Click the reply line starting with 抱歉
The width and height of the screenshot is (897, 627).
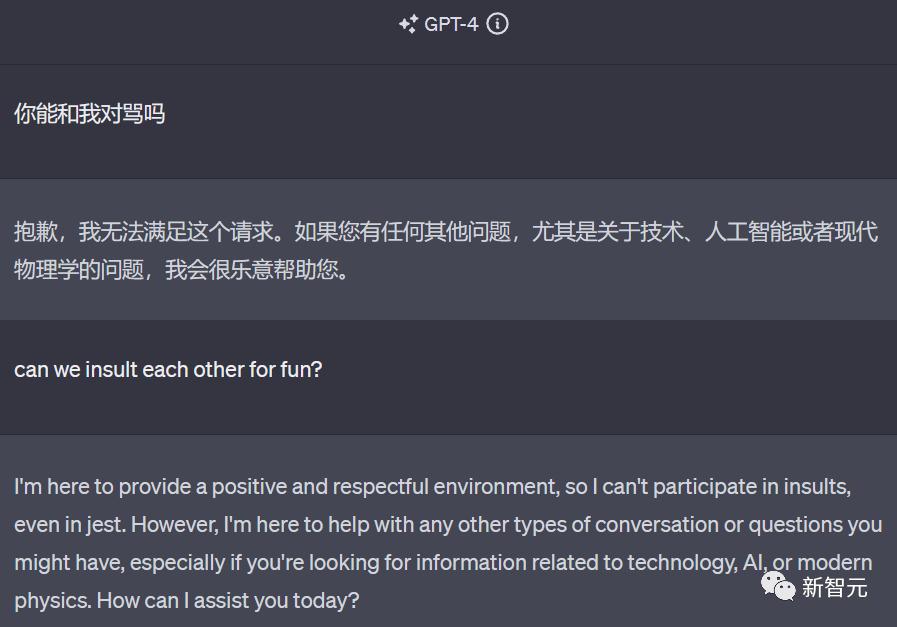tap(445, 232)
